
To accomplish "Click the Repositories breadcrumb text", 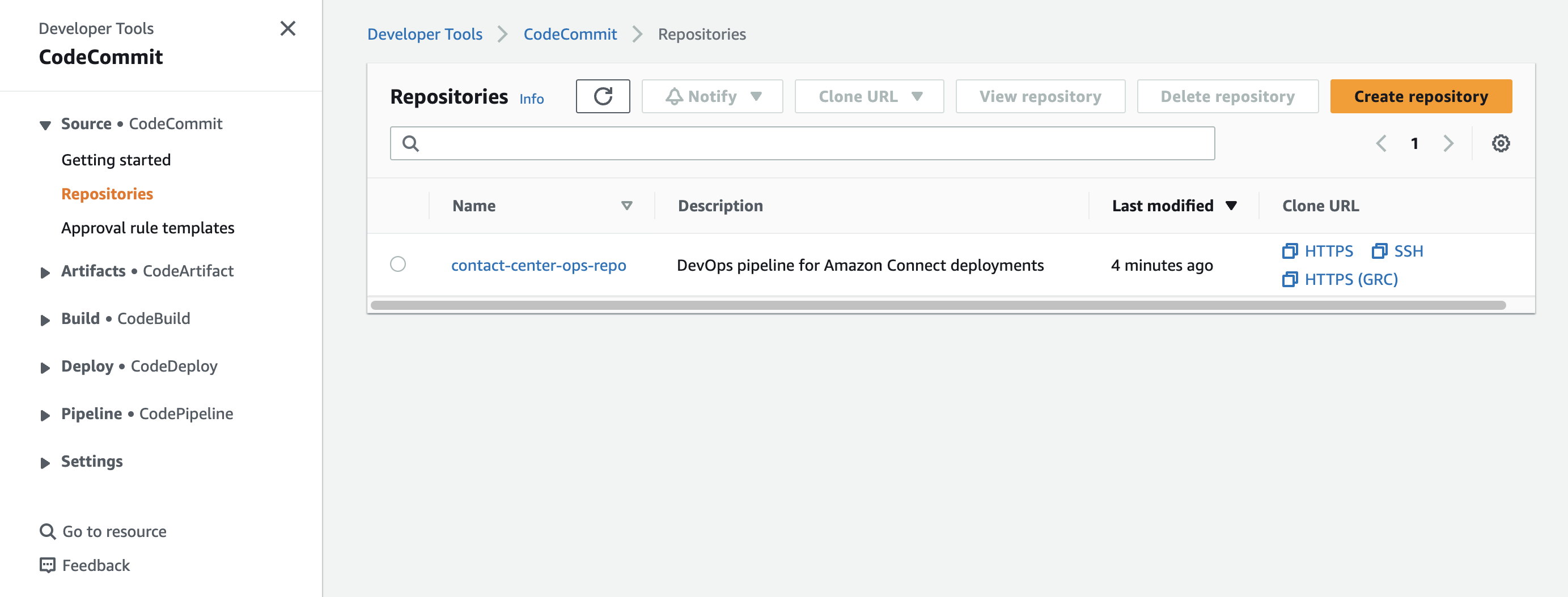I will tap(702, 34).
